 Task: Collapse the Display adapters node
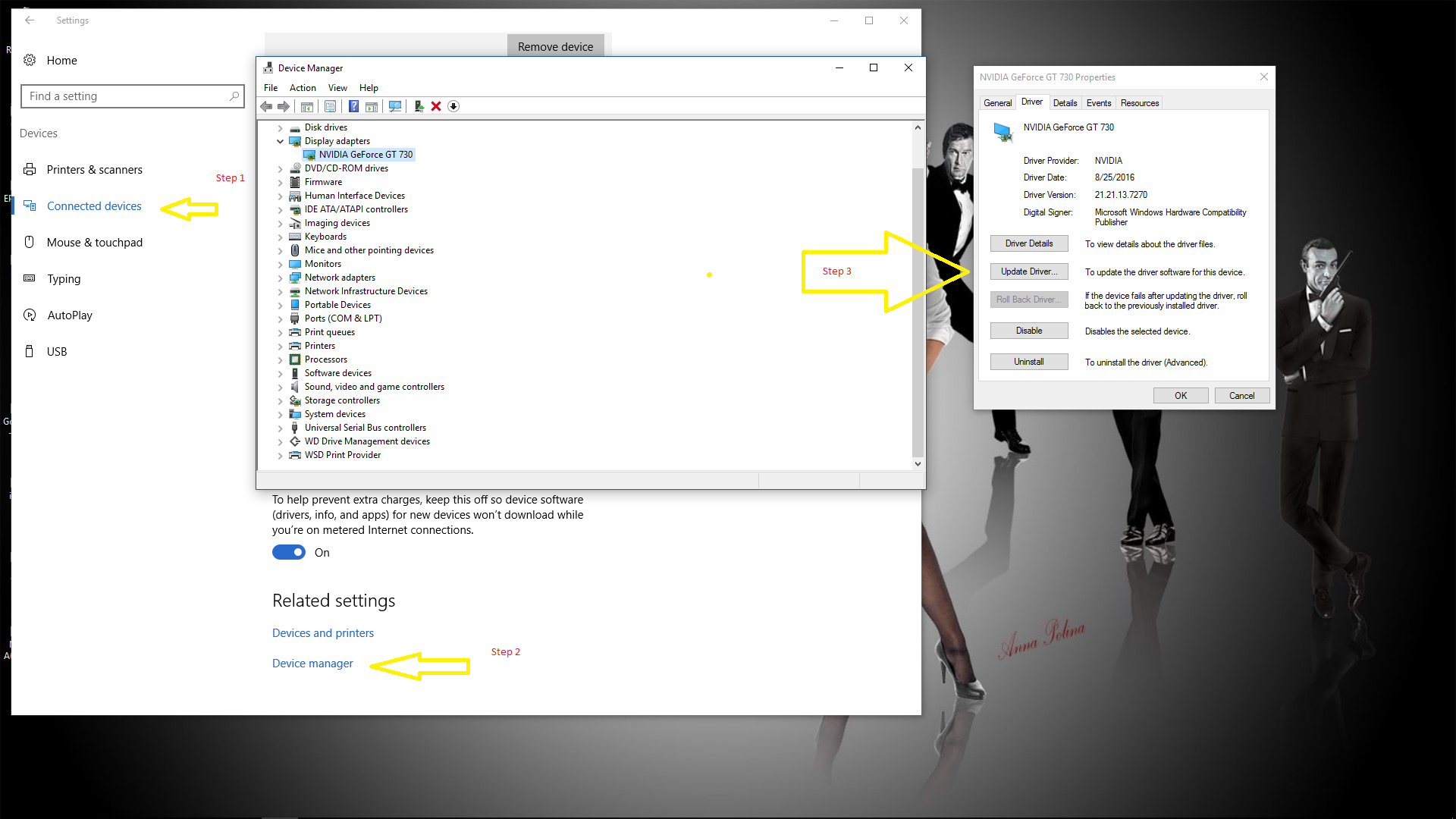click(x=280, y=141)
